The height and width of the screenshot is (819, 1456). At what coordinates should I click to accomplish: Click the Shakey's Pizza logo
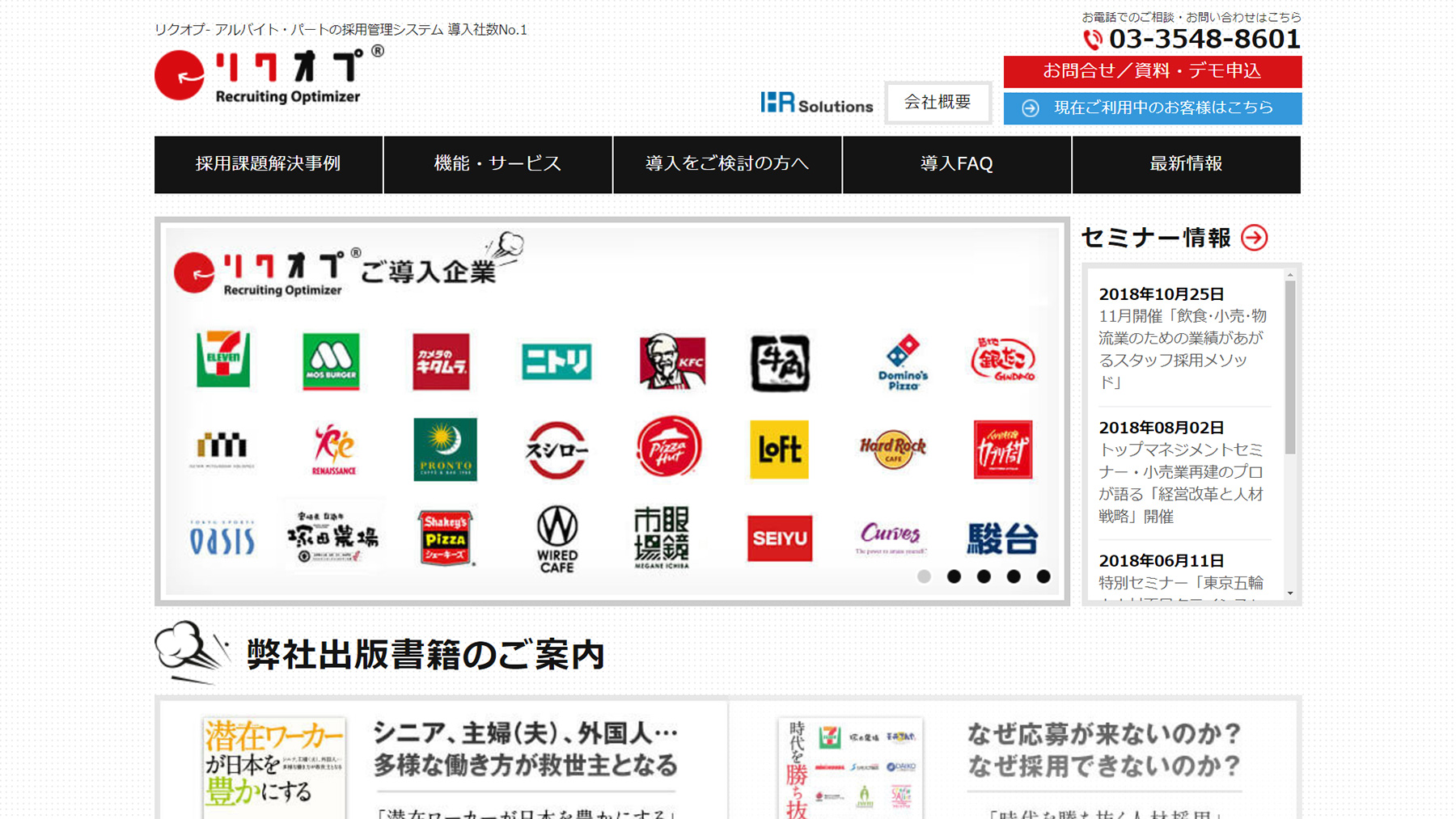pyautogui.click(x=445, y=537)
